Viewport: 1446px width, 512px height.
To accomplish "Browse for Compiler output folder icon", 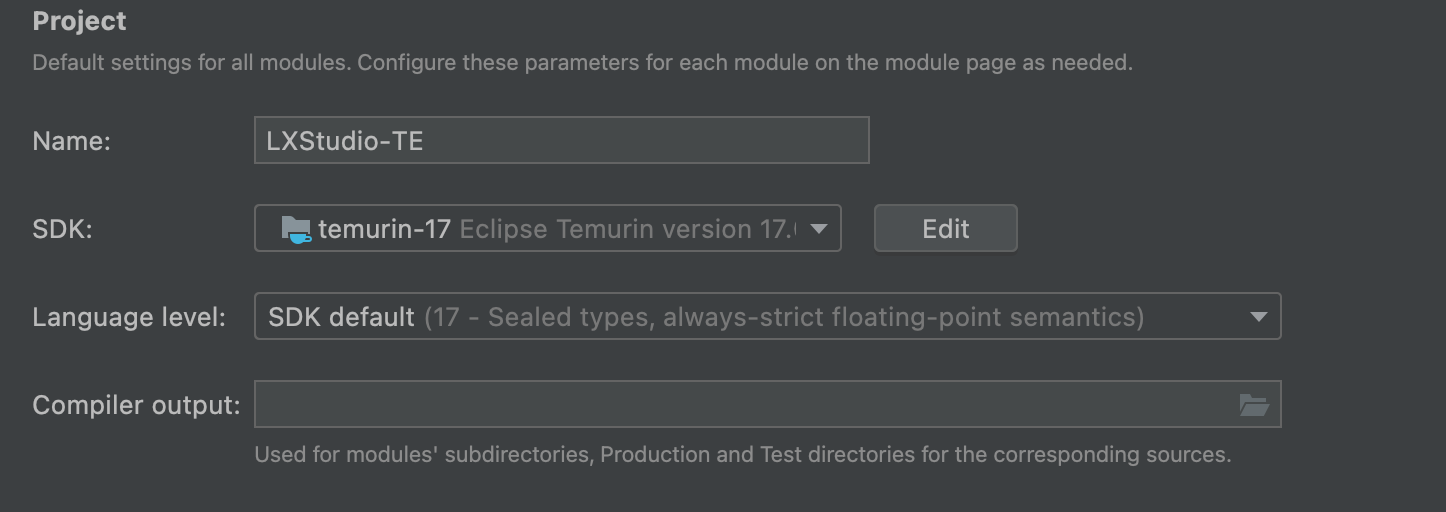I will [x=1253, y=405].
